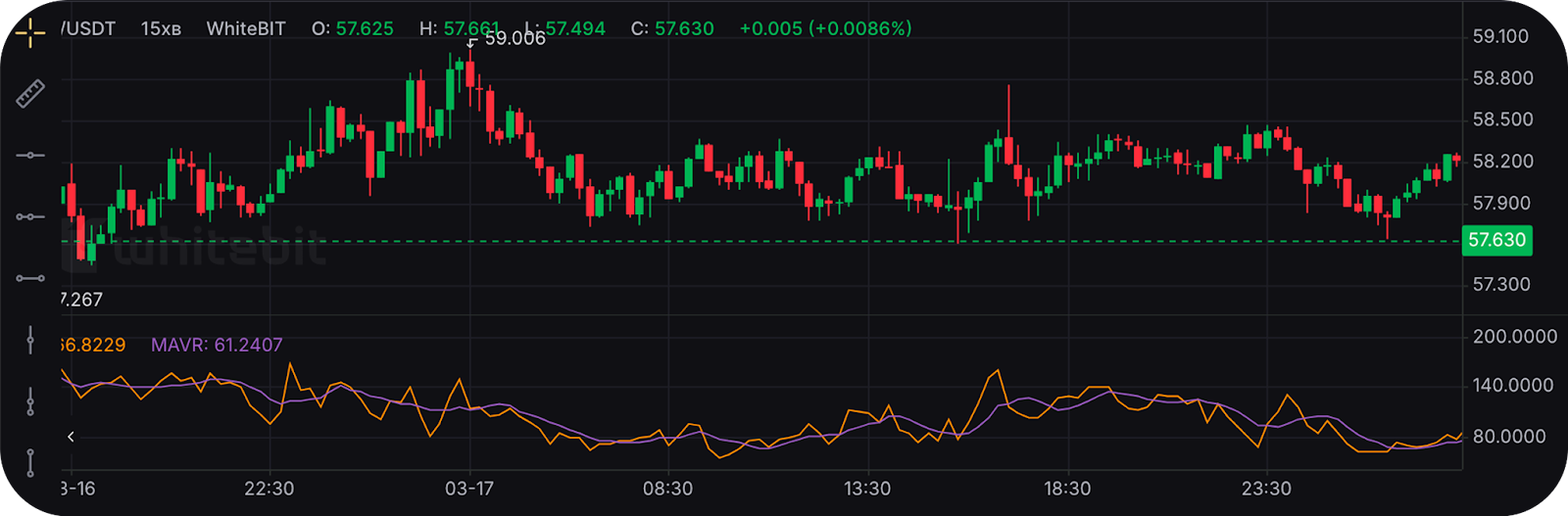Select the ruler measurement tool
Viewport: 1568px width, 516px height.
coord(30,94)
